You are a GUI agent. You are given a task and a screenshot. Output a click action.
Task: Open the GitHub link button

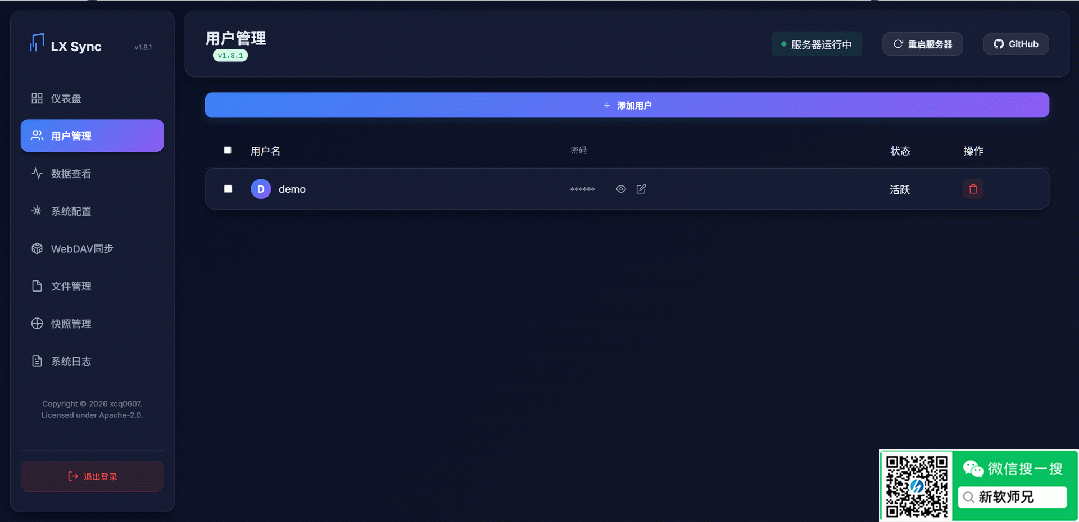[x=1016, y=44]
